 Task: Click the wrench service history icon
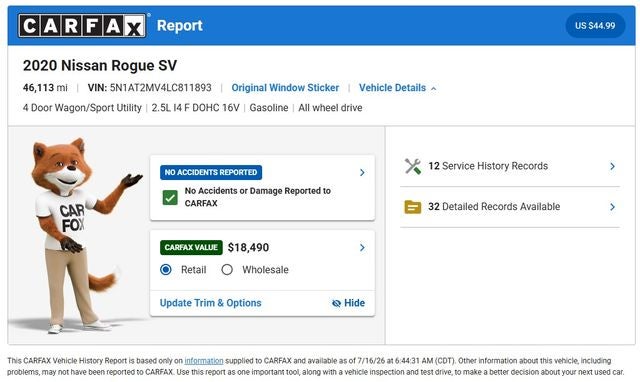coord(413,166)
